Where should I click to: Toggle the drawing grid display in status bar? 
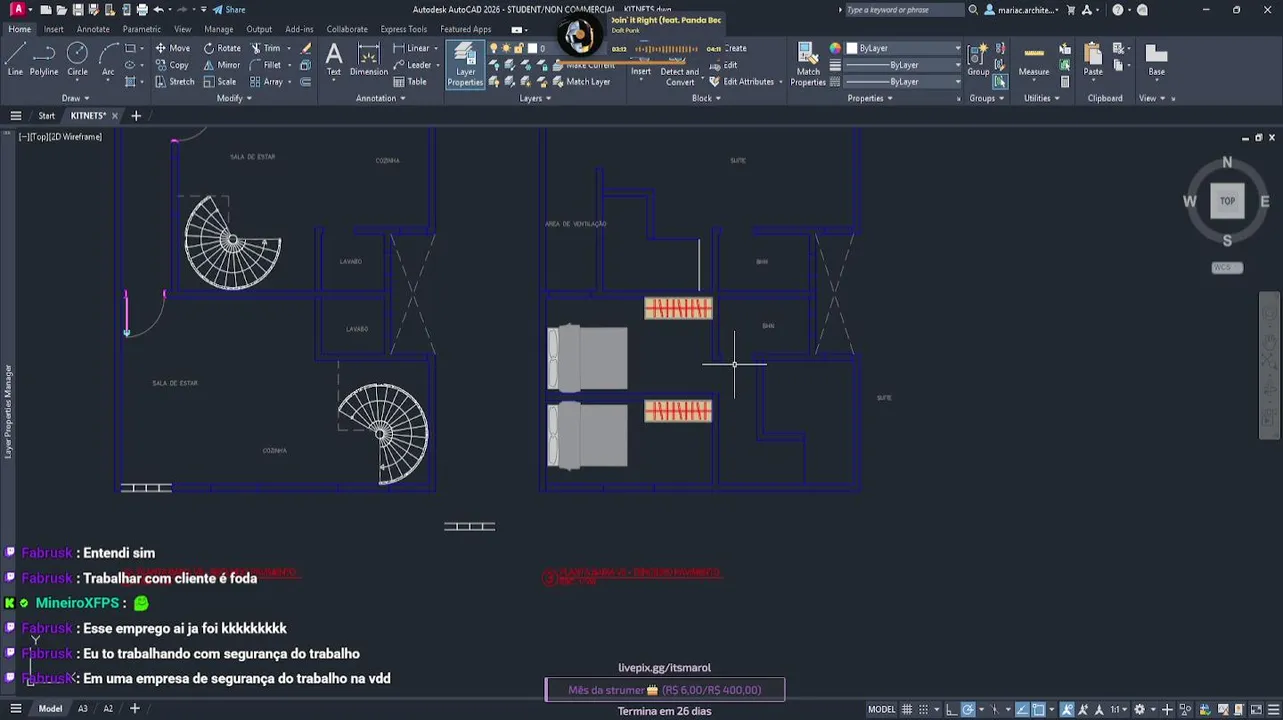click(x=908, y=709)
